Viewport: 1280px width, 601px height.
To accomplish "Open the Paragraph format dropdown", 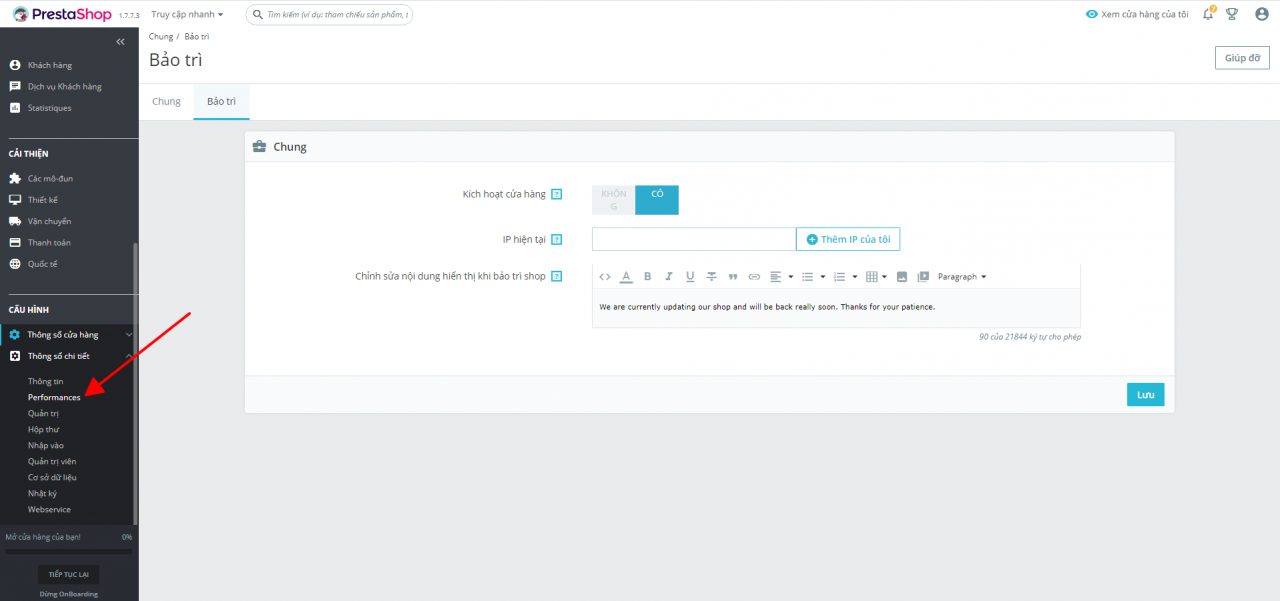I will pos(961,277).
